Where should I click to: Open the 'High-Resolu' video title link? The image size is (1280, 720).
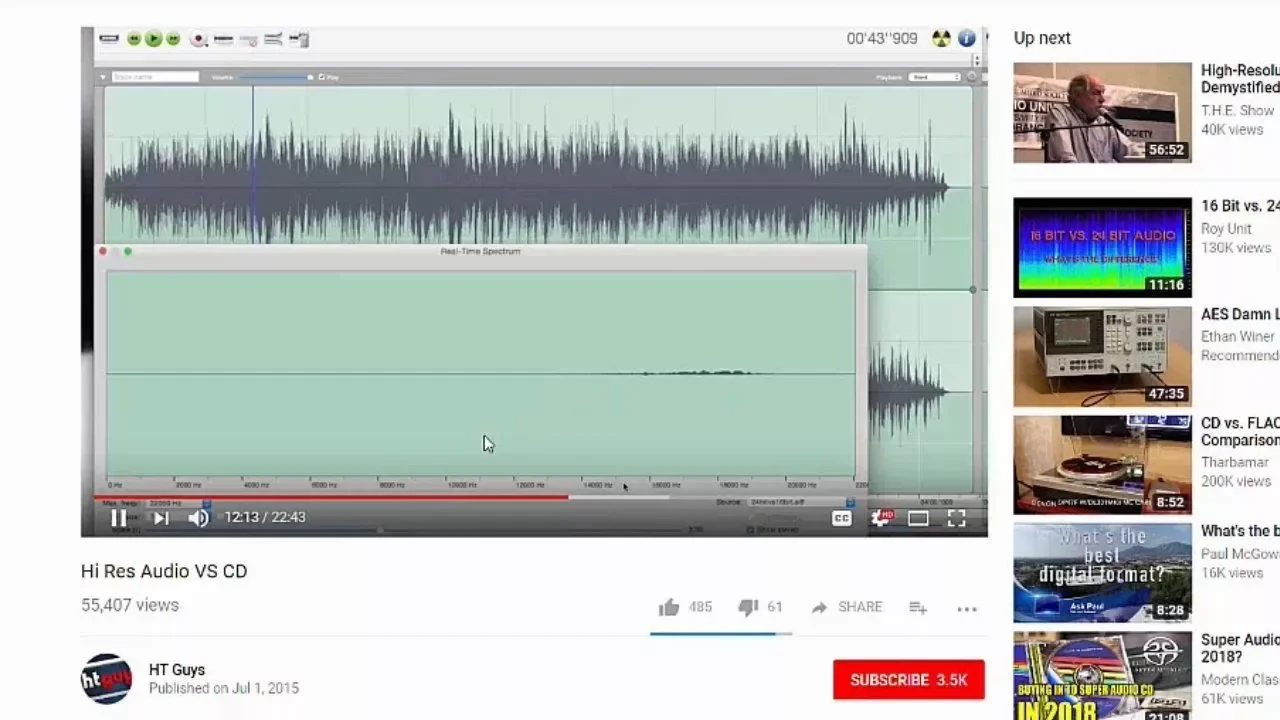point(1240,79)
